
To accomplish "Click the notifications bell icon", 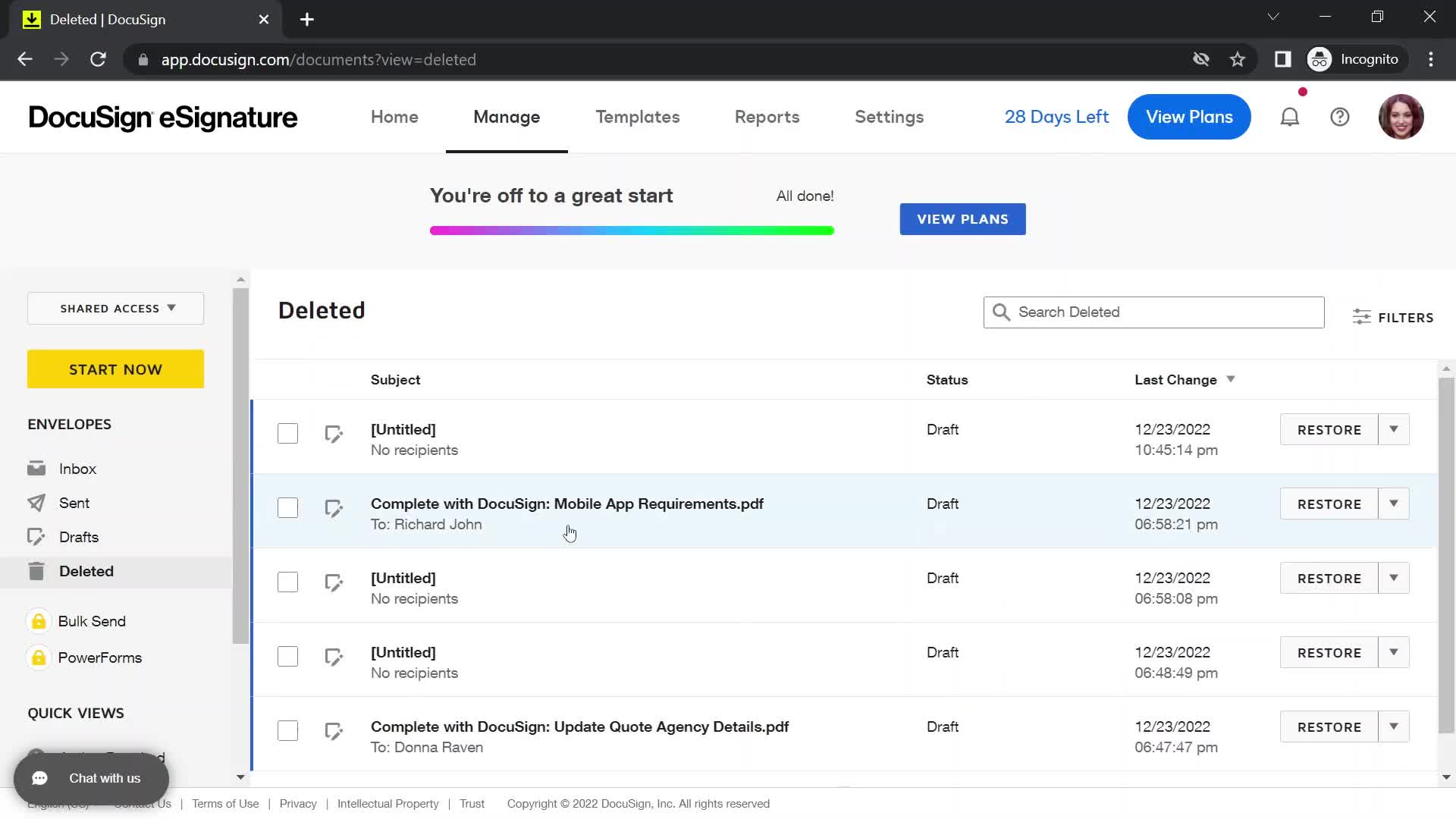I will [x=1290, y=117].
